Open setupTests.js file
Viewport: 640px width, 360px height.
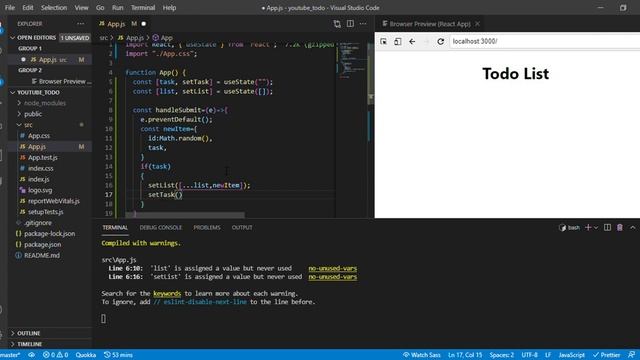pos(50,212)
